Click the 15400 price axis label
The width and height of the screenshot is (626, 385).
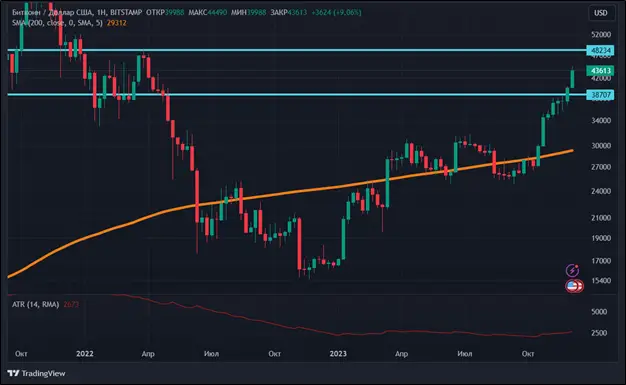601,281
